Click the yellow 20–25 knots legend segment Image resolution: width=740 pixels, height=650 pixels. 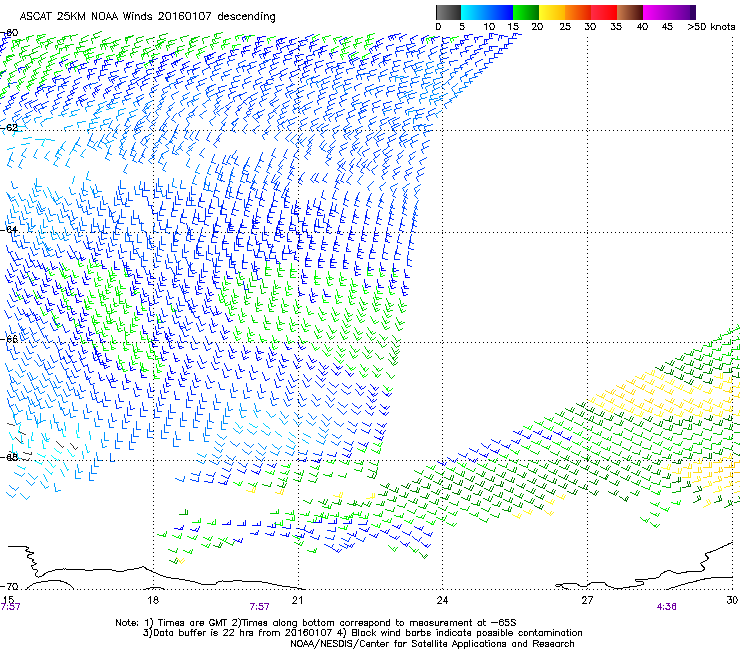pyautogui.click(x=552, y=12)
